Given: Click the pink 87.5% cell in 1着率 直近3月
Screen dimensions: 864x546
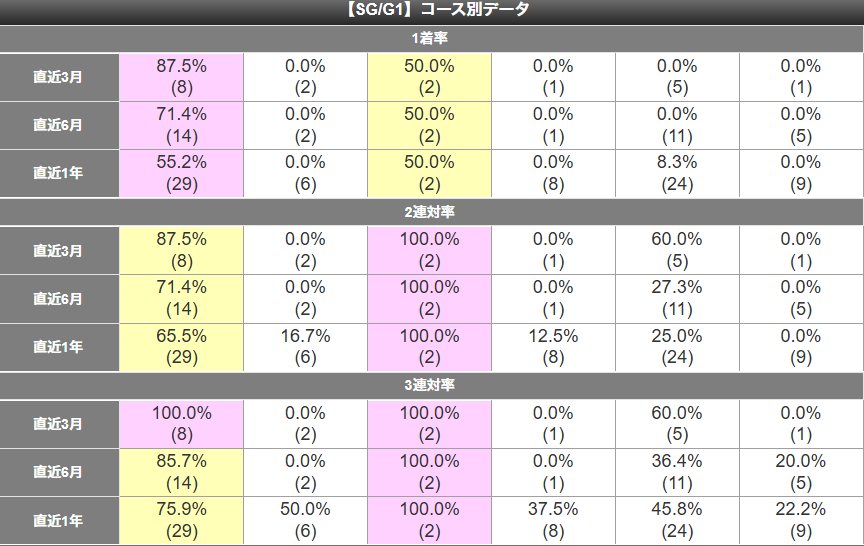Looking at the screenshot, I should [x=181, y=77].
